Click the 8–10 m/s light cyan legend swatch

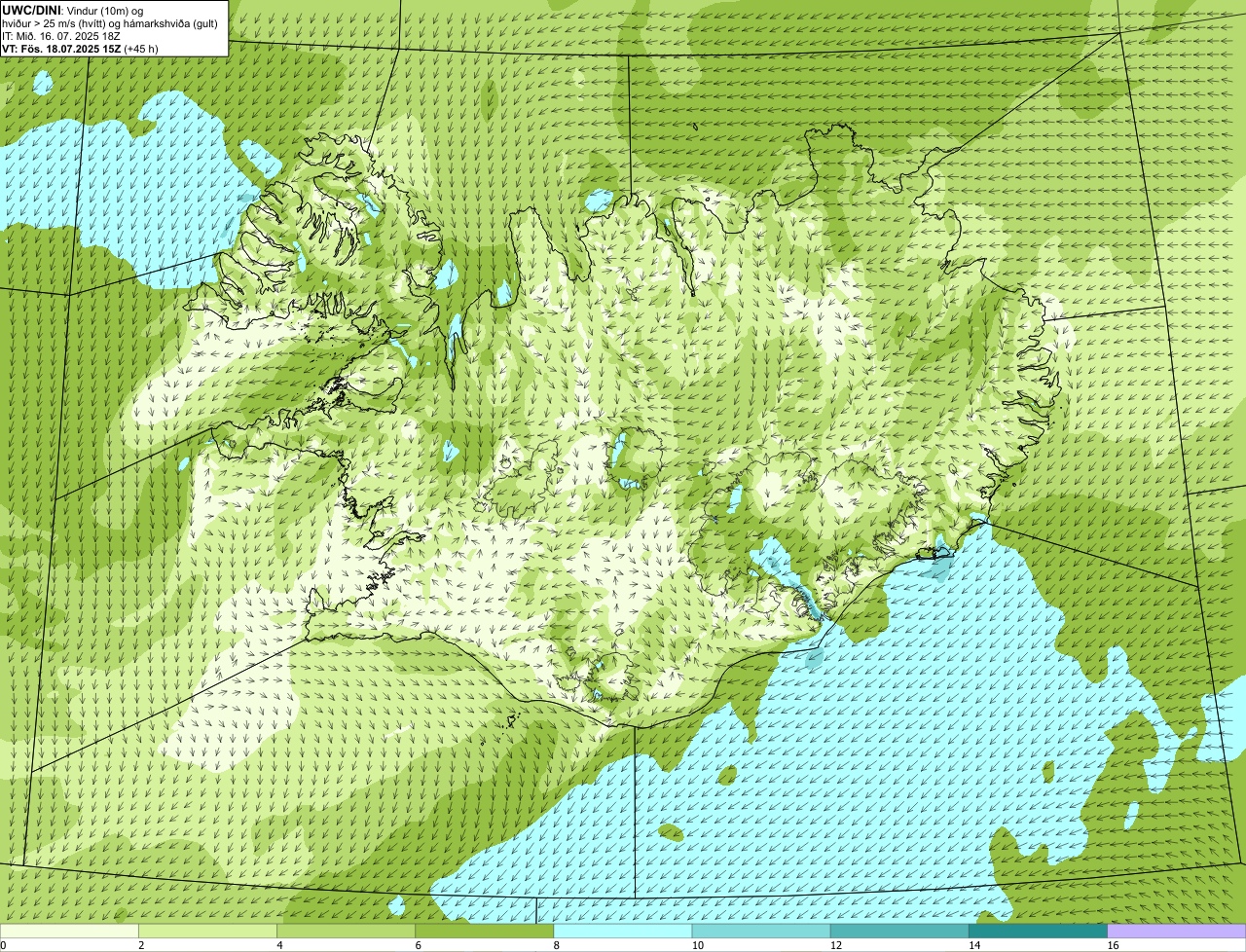point(623,932)
